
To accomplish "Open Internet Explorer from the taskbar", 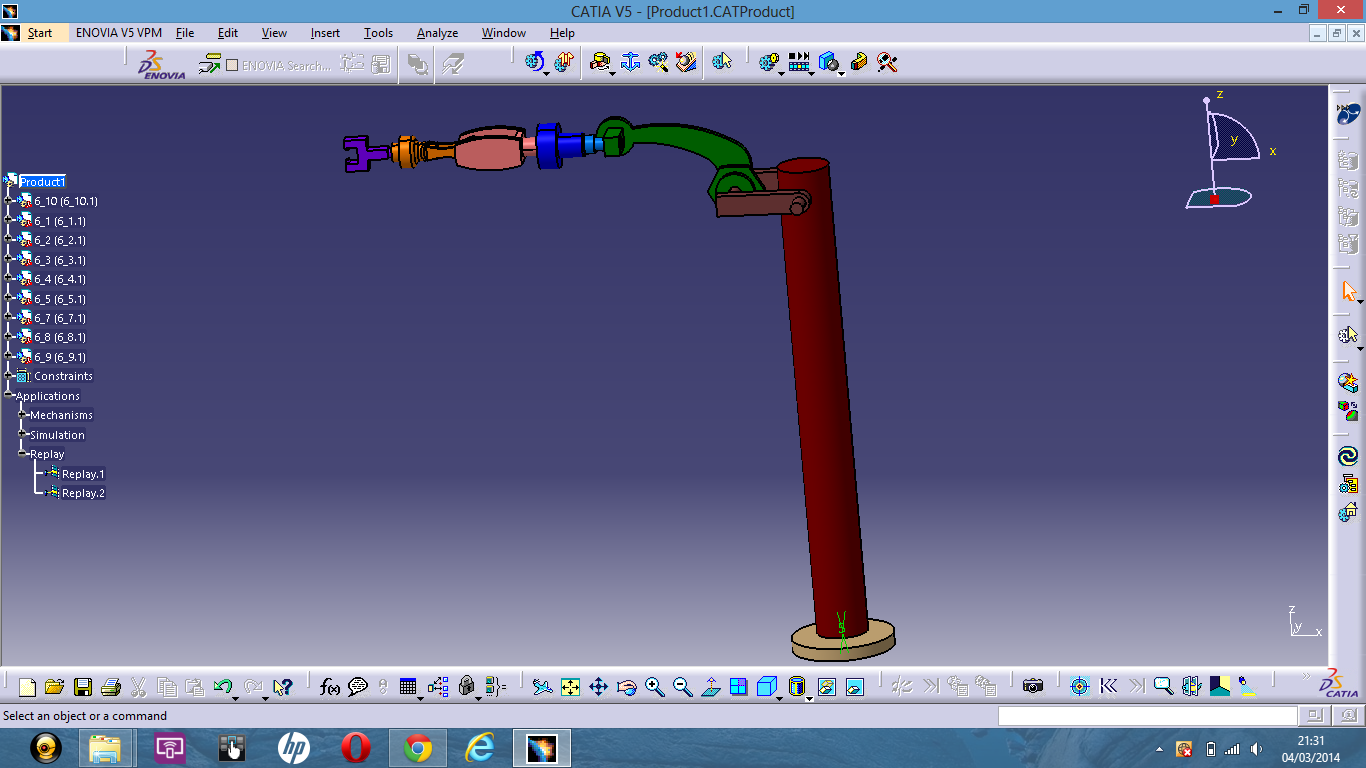I will (x=481, y=748).
